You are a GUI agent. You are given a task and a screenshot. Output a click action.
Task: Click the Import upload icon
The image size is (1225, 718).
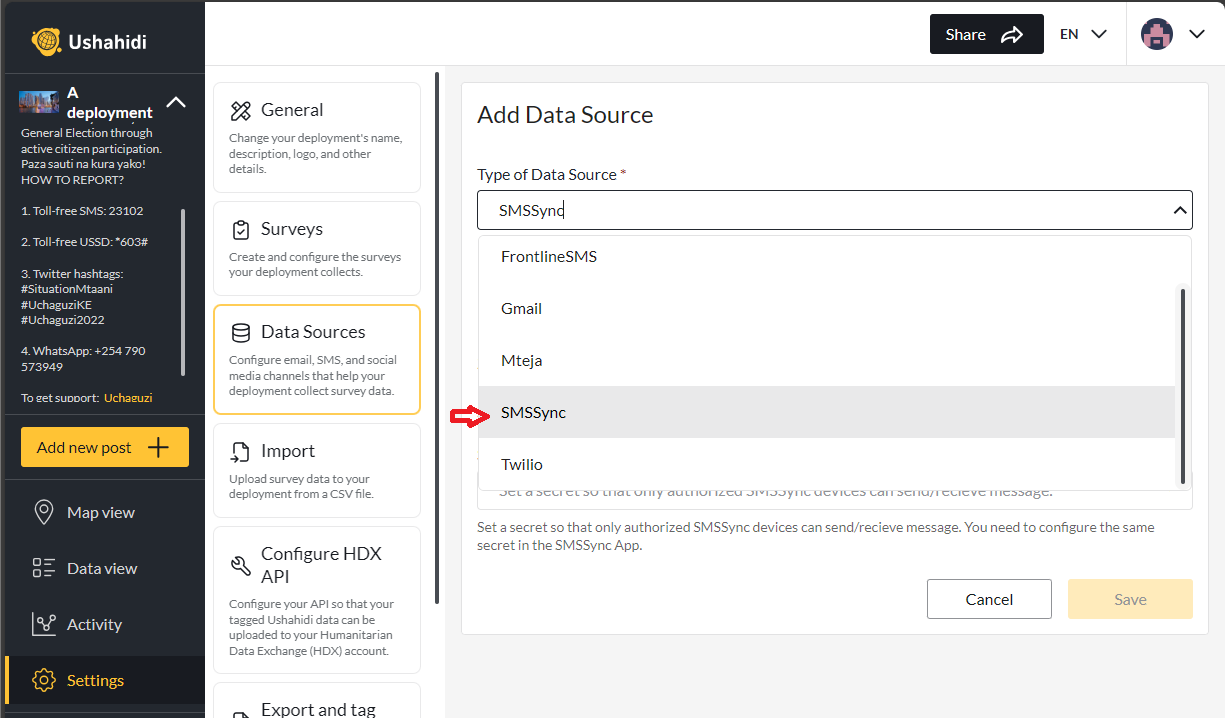tap(240, 450)
